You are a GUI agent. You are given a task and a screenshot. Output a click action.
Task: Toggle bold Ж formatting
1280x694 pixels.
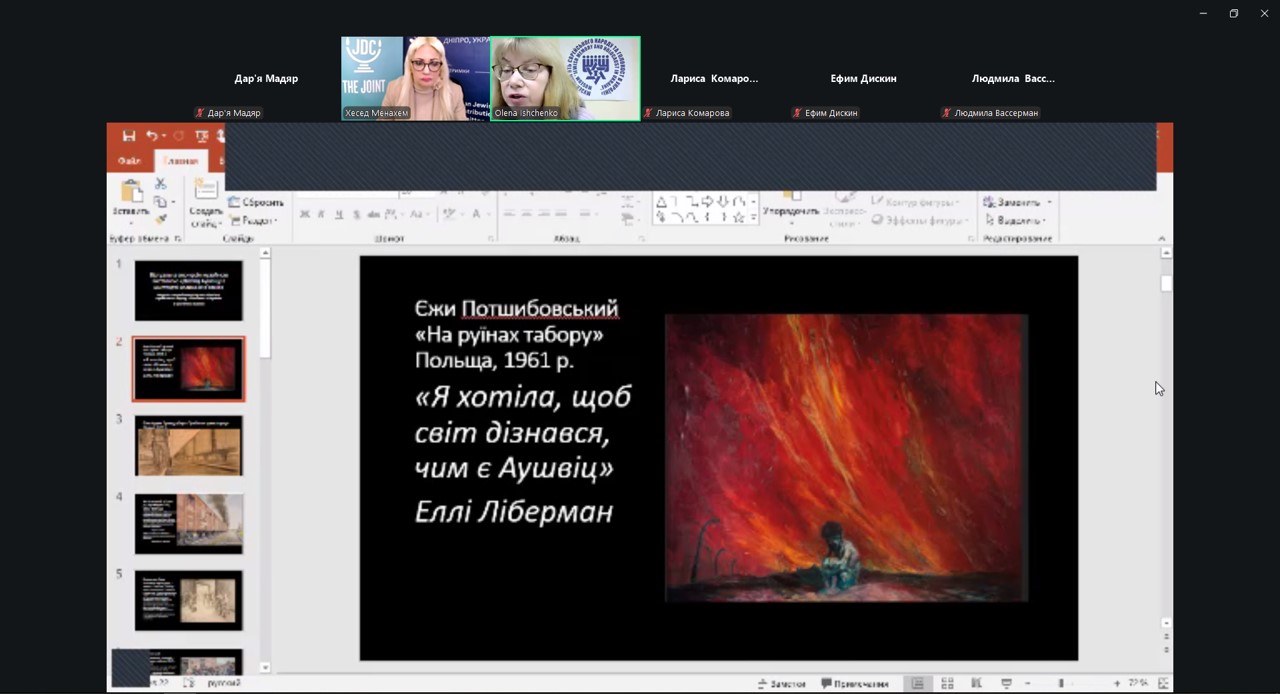click(305, 214)
